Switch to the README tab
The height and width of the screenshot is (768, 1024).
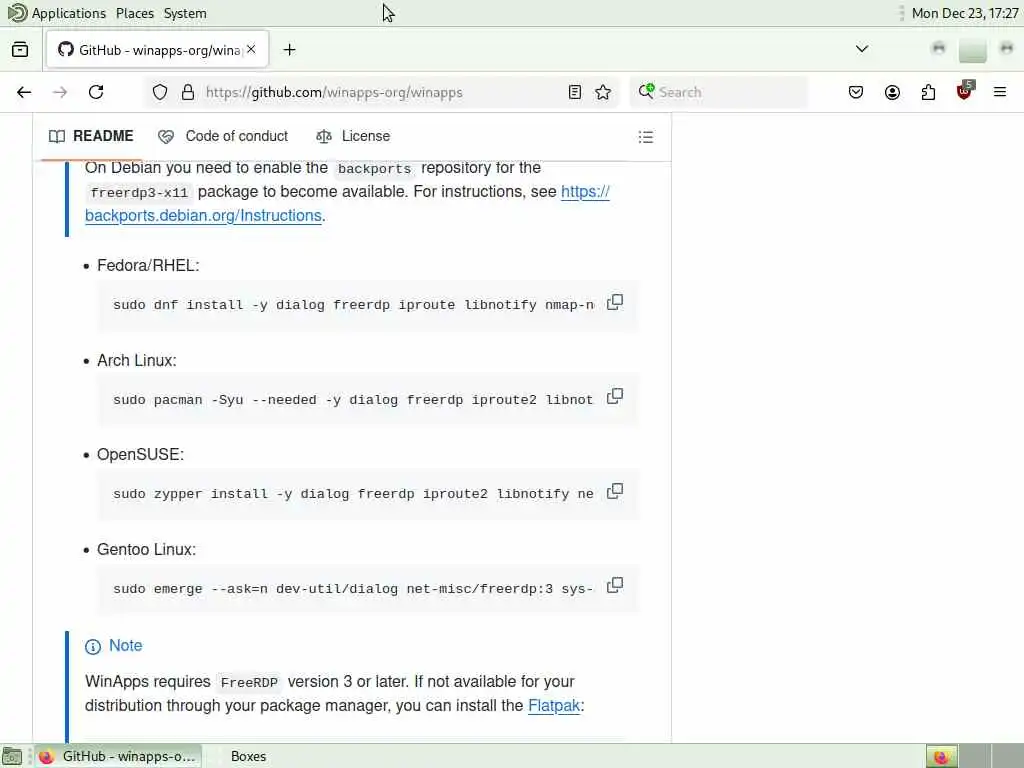[91, 136]
